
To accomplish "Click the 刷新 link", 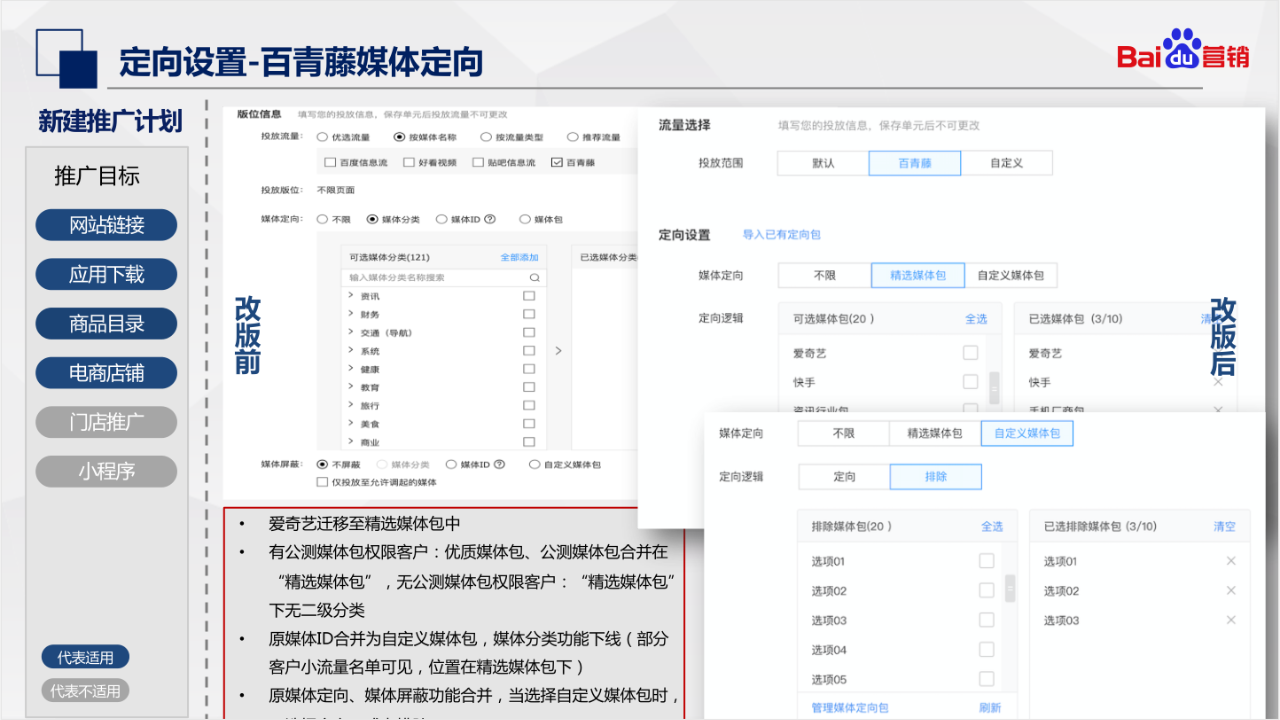I will pos(990,708).
